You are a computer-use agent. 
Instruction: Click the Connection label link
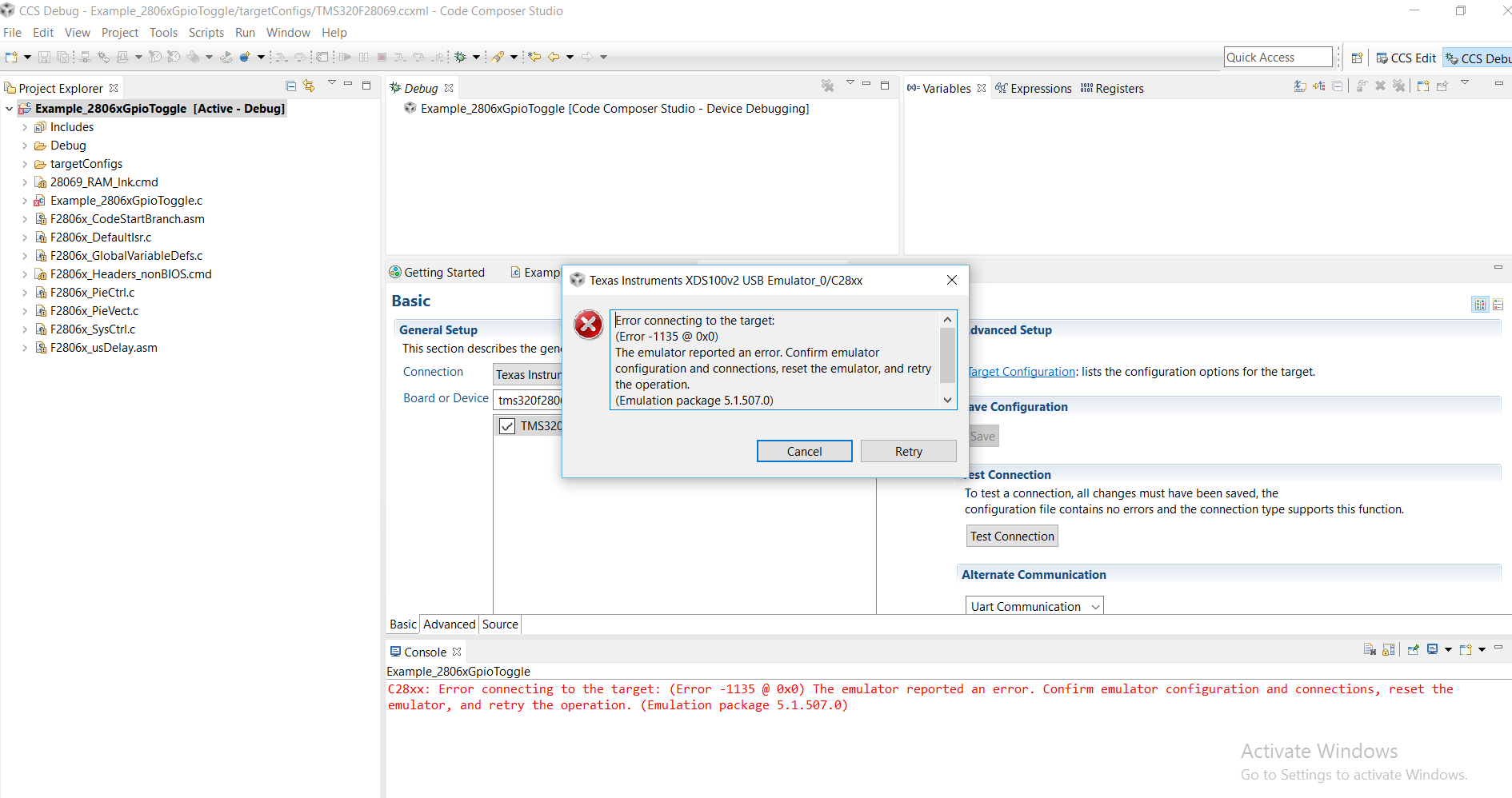[433, 372]
